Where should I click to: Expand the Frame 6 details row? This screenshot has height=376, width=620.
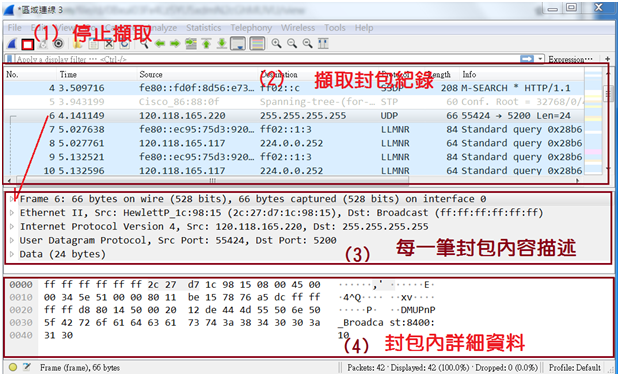12,199
